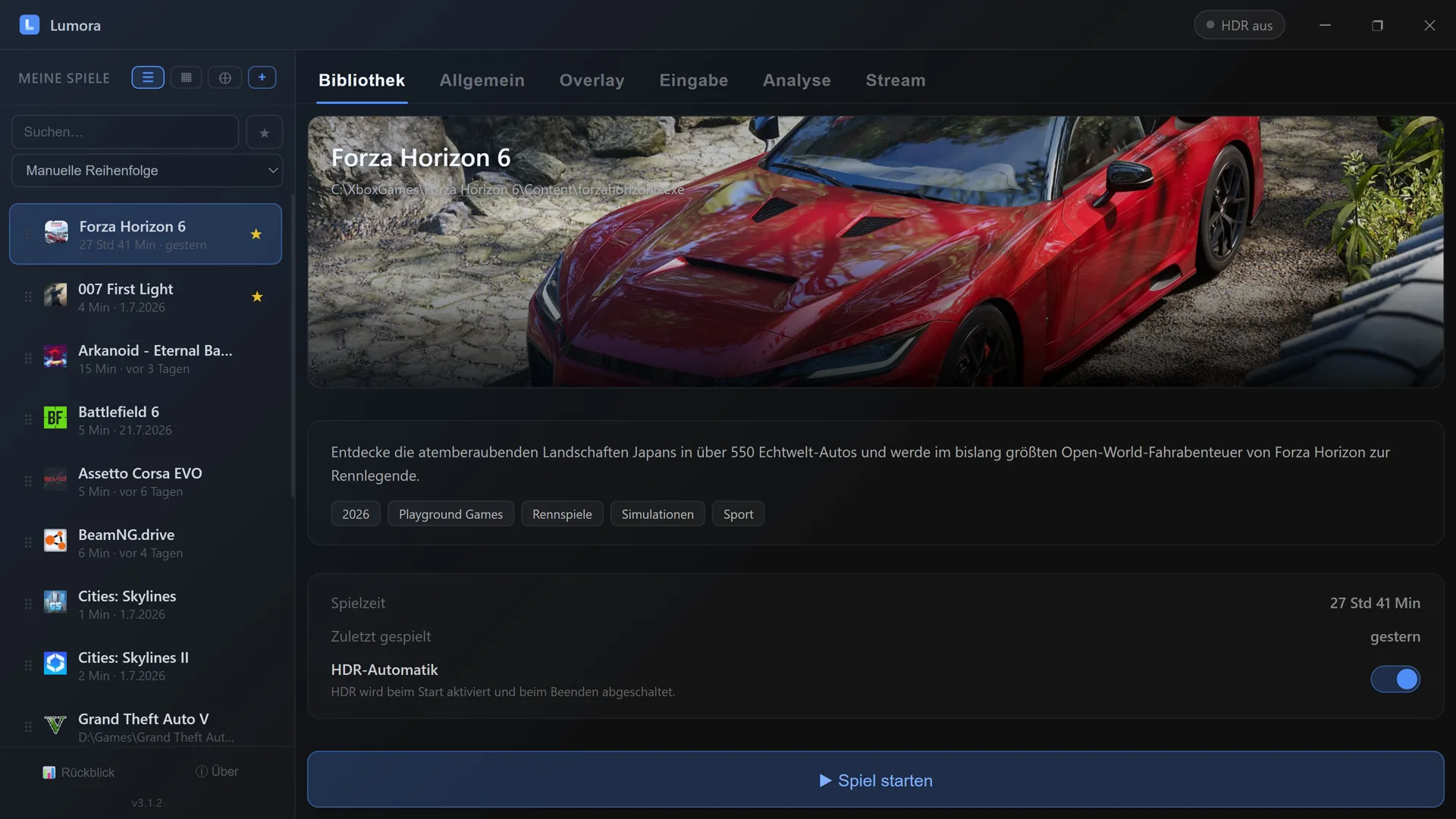Click drag handle of Assetto Corsa EVO row
The image size is (1456, 819).
click(28, 481)
